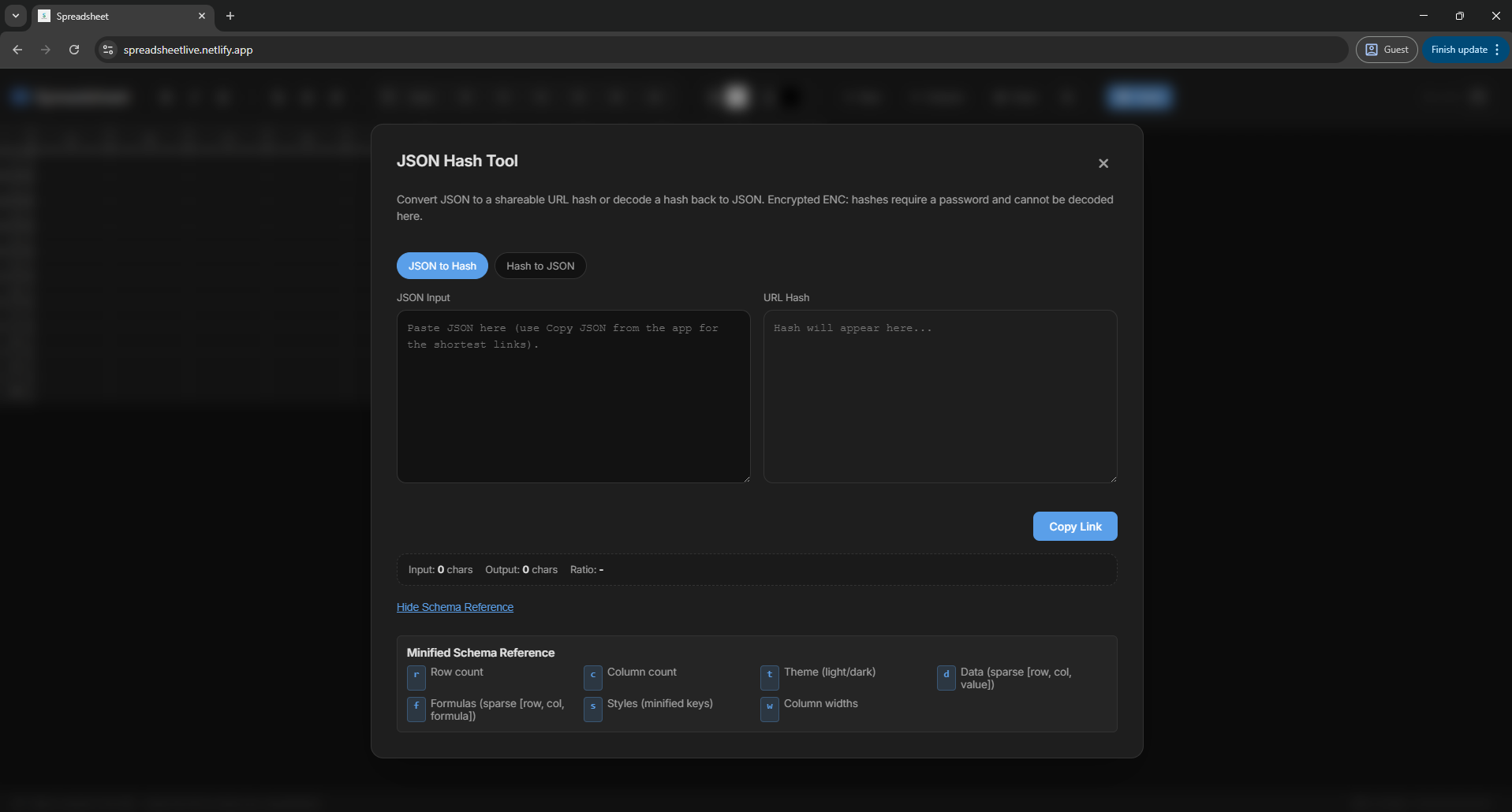Click the browser forward arrow
The width and height of the screenshot is (1512, 812).
pos(46,50)
